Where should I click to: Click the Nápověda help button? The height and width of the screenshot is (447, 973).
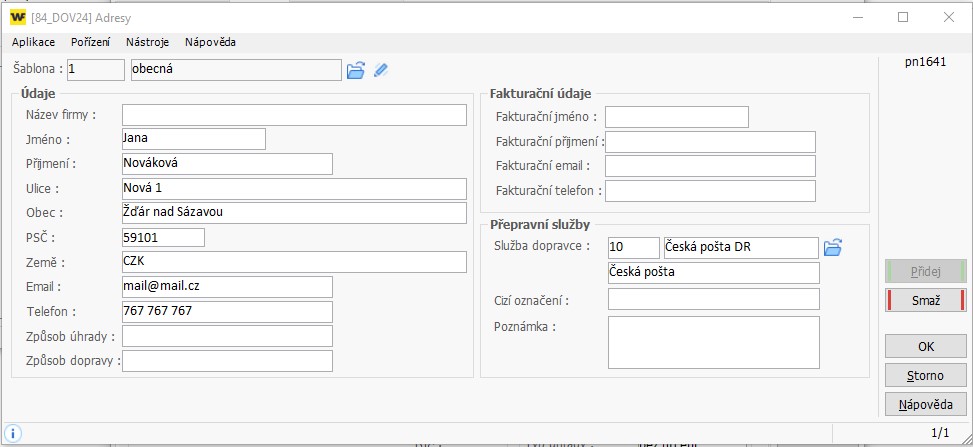(x=926, y=405)
